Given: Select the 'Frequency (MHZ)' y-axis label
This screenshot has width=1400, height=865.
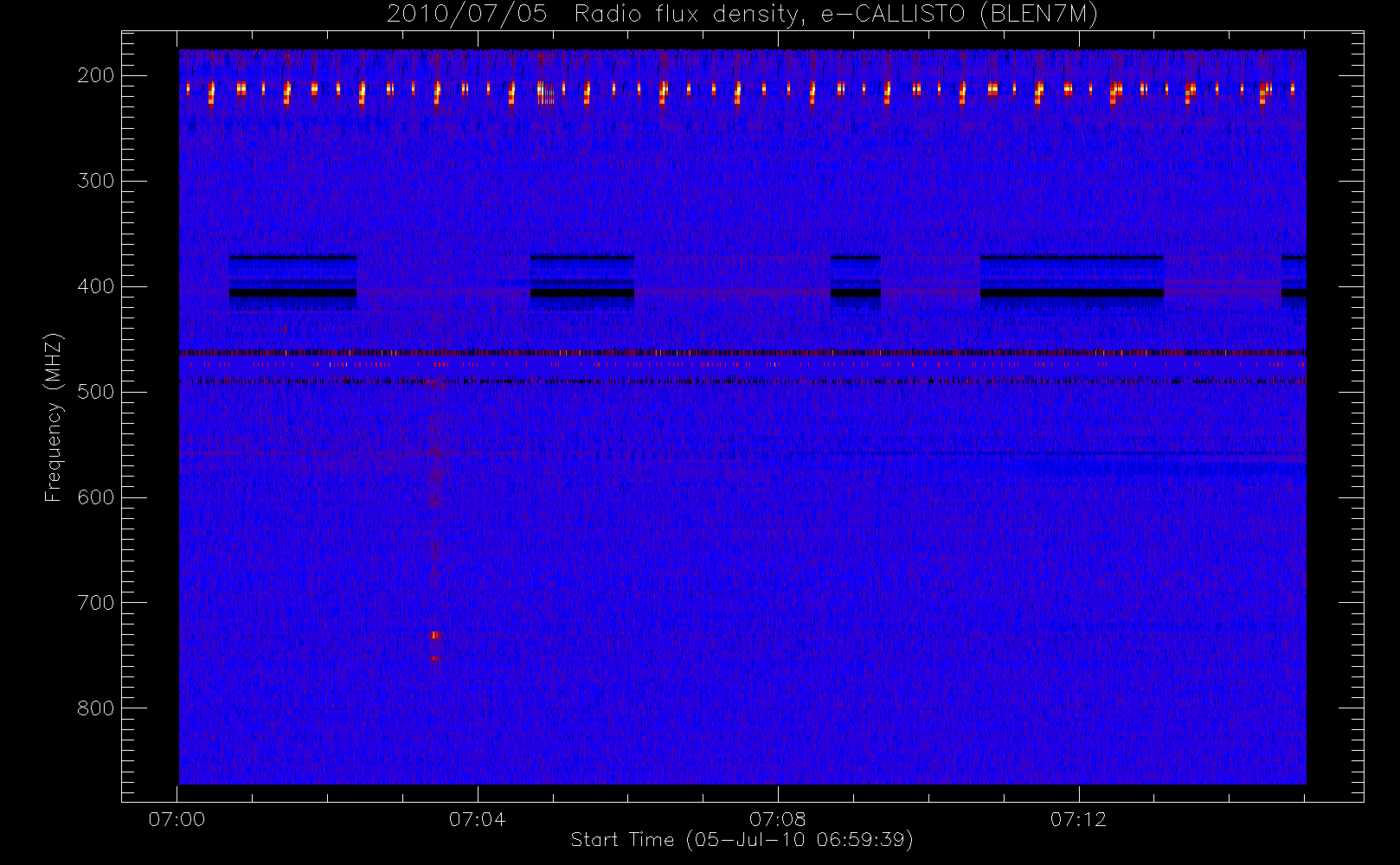Looking at the screenshot, I should pyautogui.click(x=54, y=417).
